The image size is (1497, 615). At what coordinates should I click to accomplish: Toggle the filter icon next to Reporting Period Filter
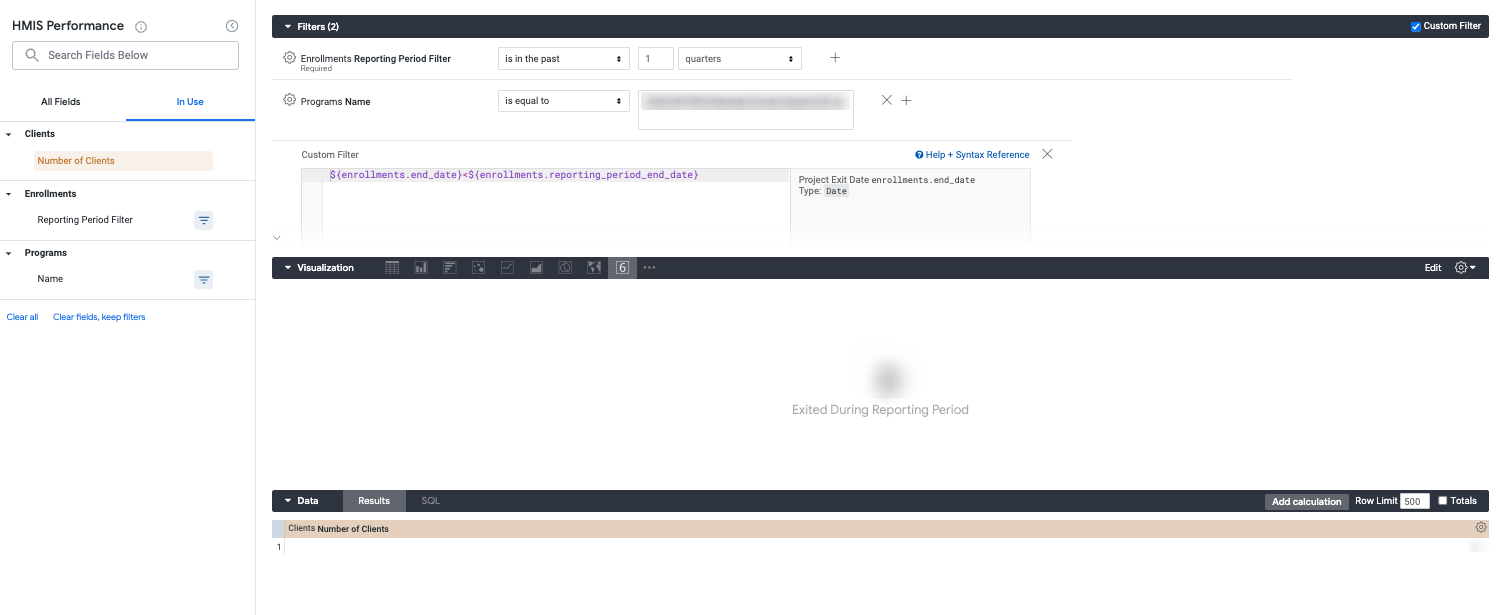pyautogui.click(x=203, y=220)
